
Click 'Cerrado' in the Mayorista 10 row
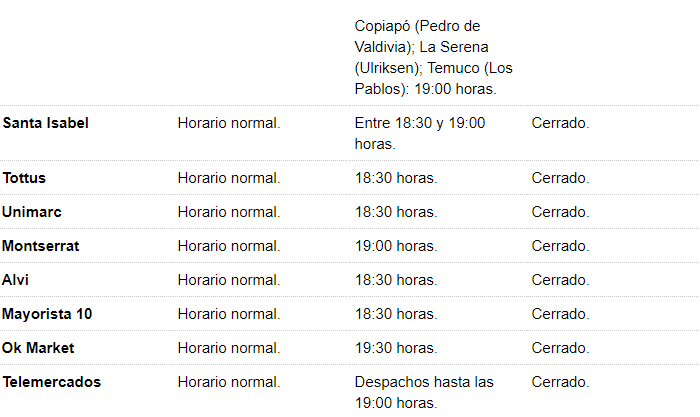(x=560, y=314)
